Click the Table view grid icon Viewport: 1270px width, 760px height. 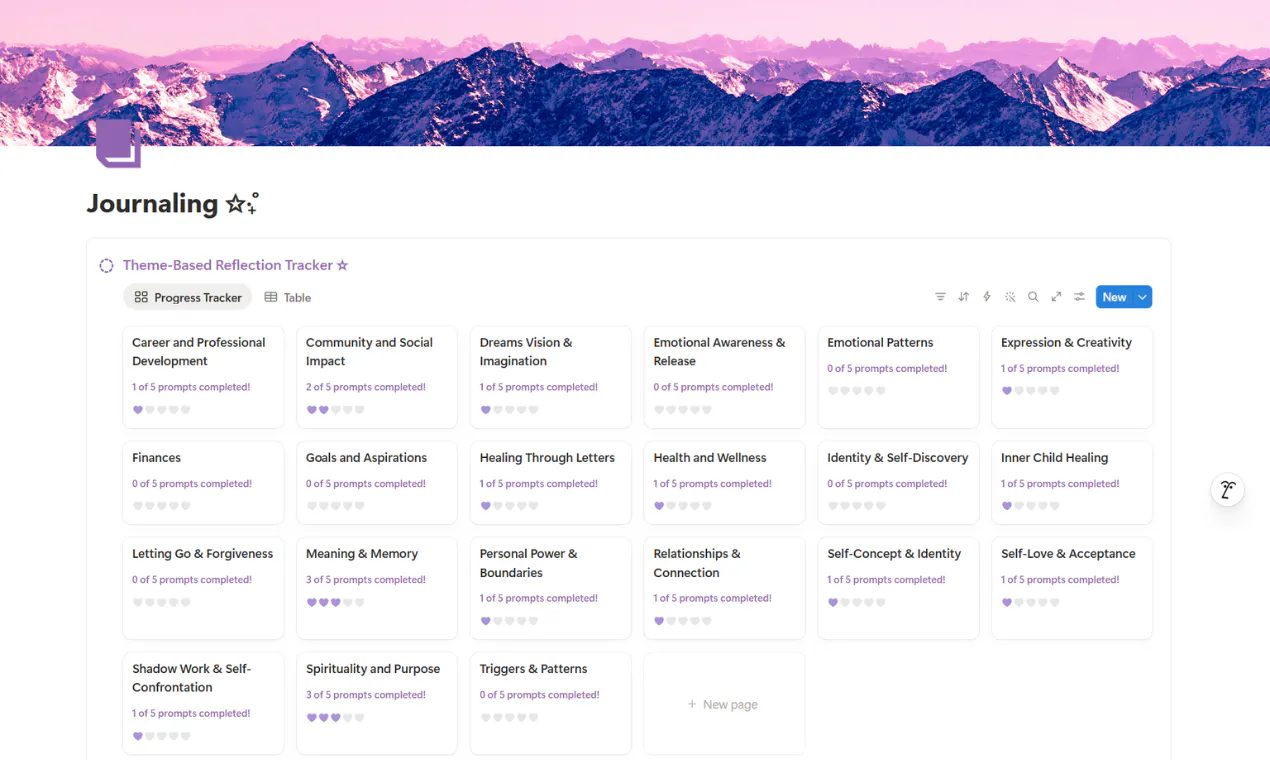coord(271,297)
